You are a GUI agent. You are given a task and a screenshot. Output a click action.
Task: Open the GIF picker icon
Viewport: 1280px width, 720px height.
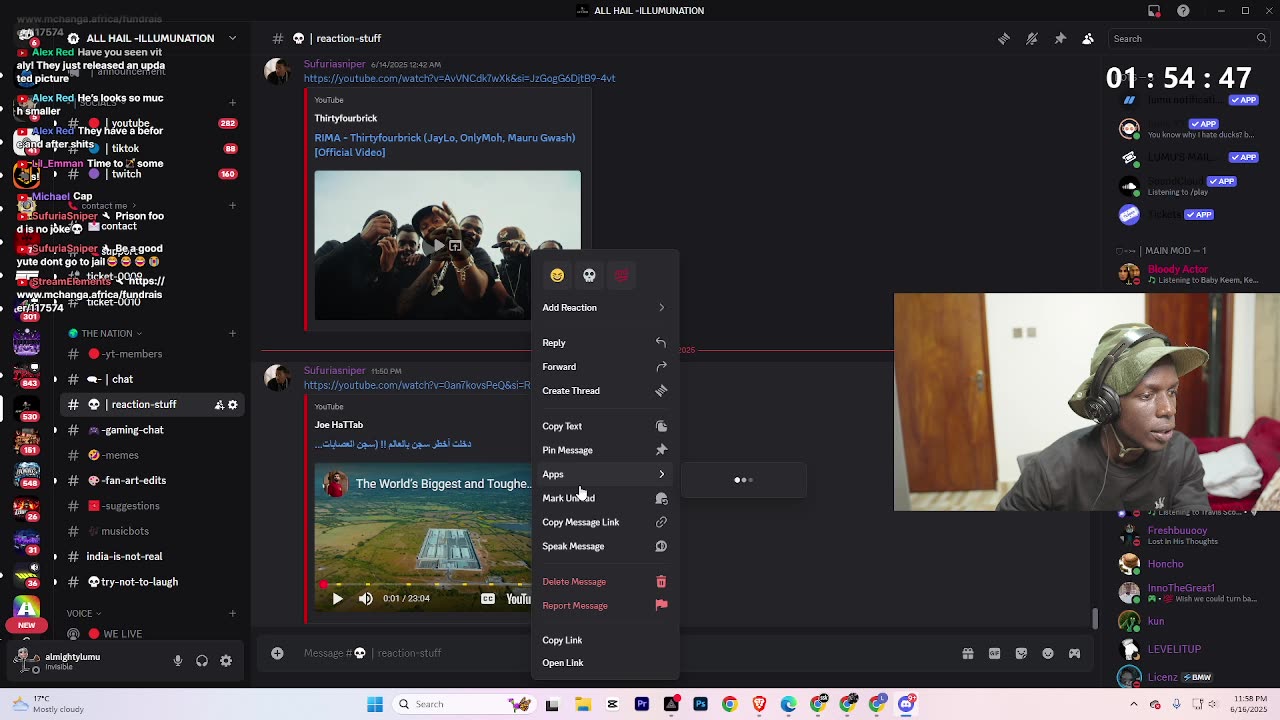995,654
